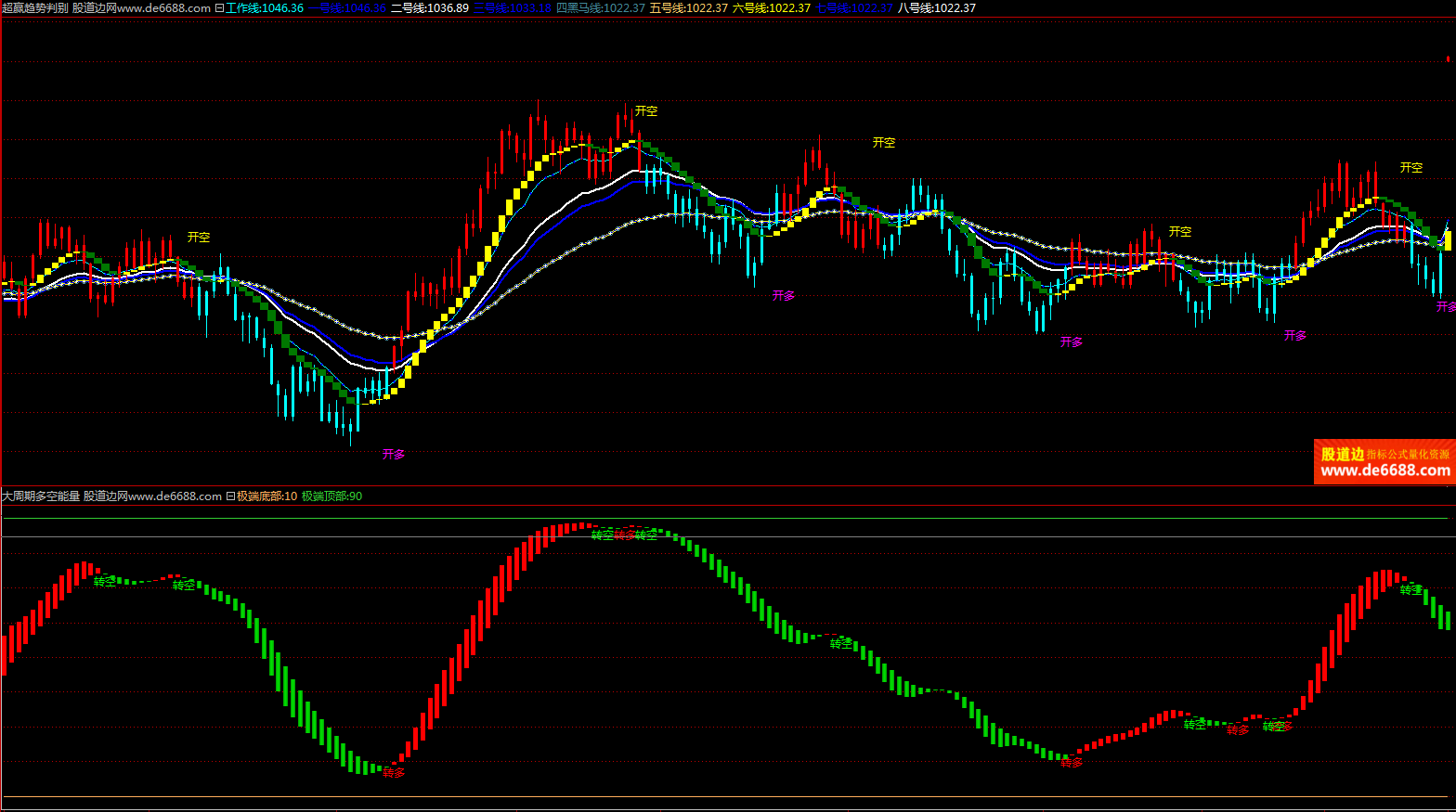Click the green 极端顶部:90 label
This screenshot has height=812, width=1456.
331,496
